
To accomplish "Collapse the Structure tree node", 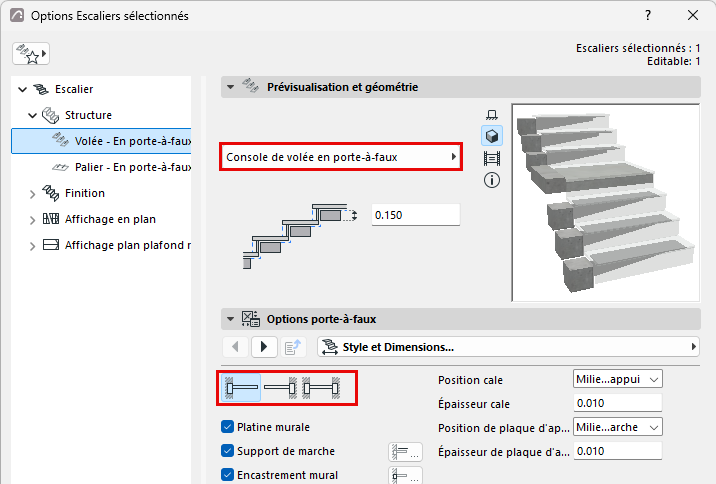I will click(32, 116).
